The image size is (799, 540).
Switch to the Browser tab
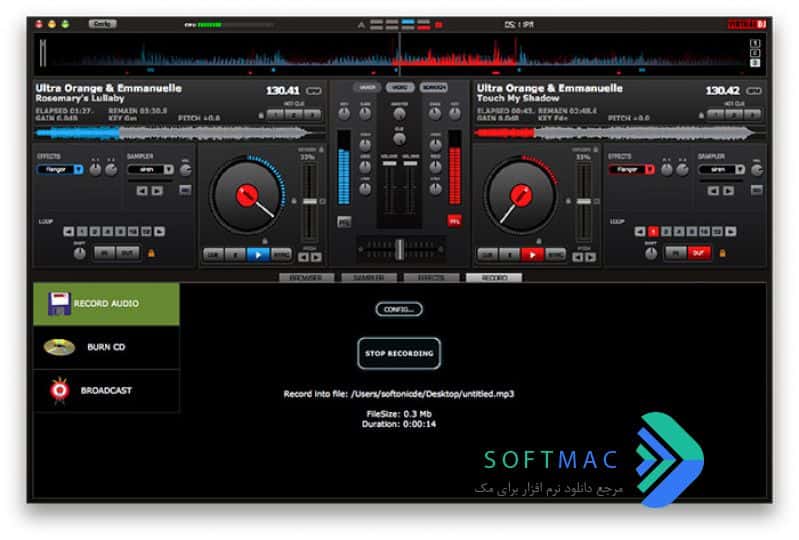306,278
